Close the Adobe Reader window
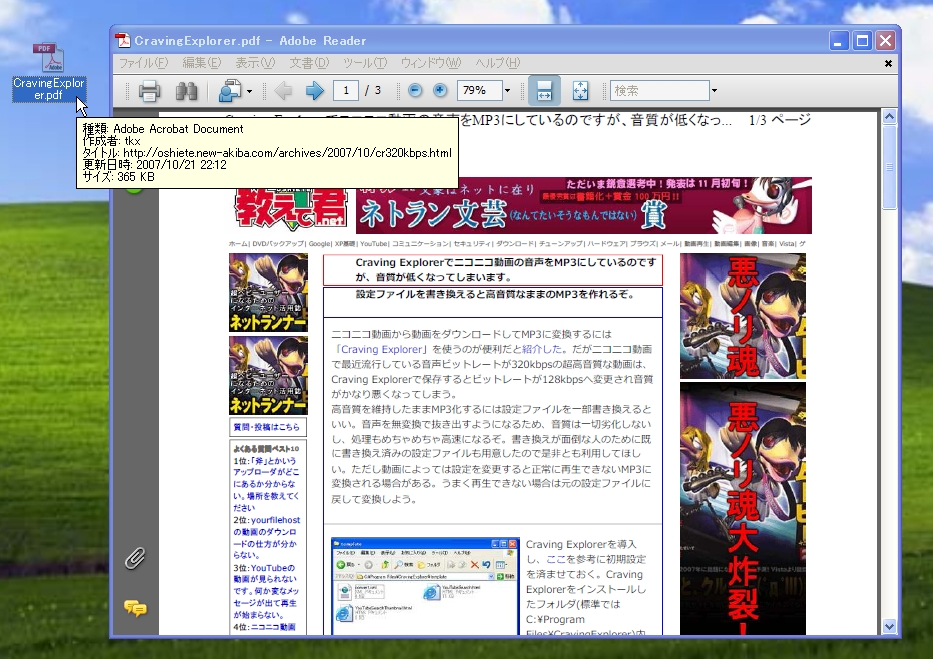Viewport: 933px width, 659px height. (885, 40)
